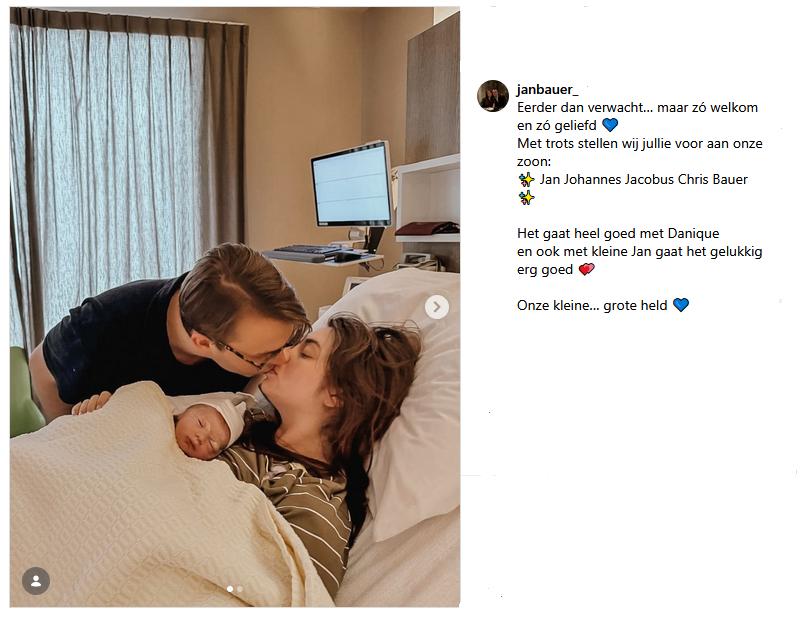The width and height of the screenshot is (810, 625).
Task: Click the red heart emoji after 'erg goed'
Action: click(586, 270)
